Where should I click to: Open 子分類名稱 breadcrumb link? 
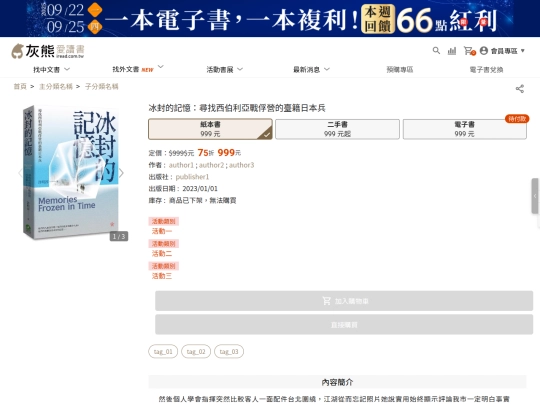tap(102, 86)
